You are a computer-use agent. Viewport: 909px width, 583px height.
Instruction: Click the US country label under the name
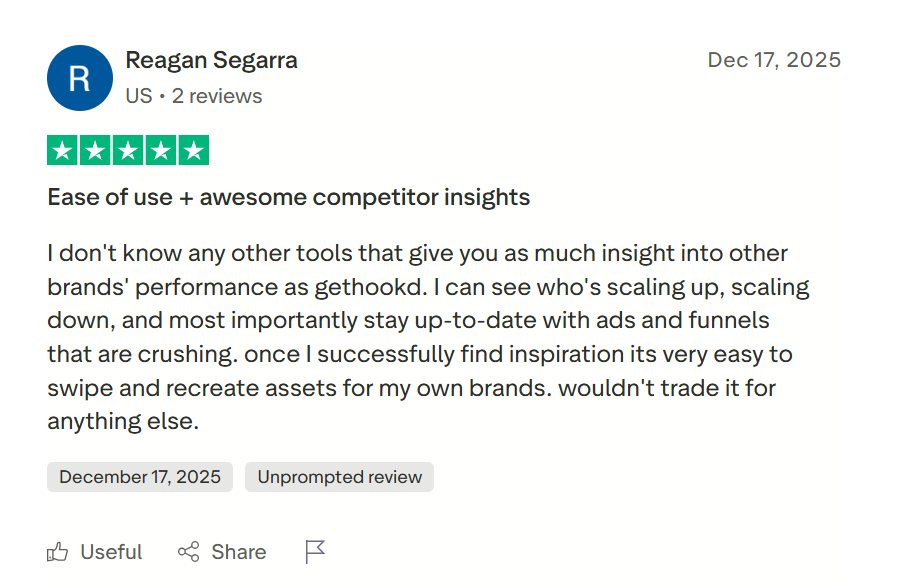click(x=138, y=96)
